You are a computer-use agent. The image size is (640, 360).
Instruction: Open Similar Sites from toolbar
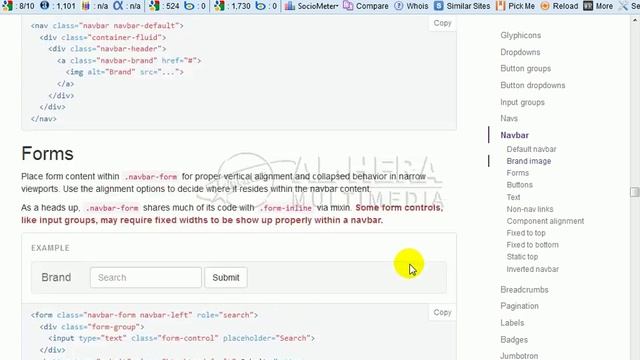point(462,6)
